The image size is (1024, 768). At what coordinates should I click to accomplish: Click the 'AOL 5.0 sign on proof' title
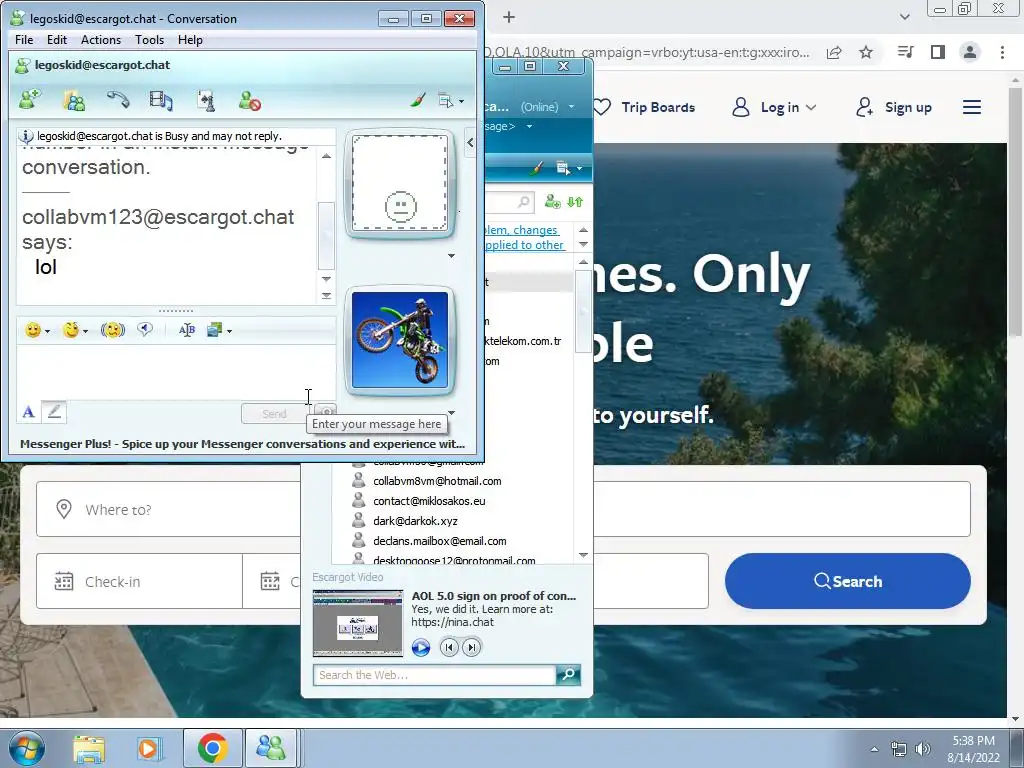[494, 596]
